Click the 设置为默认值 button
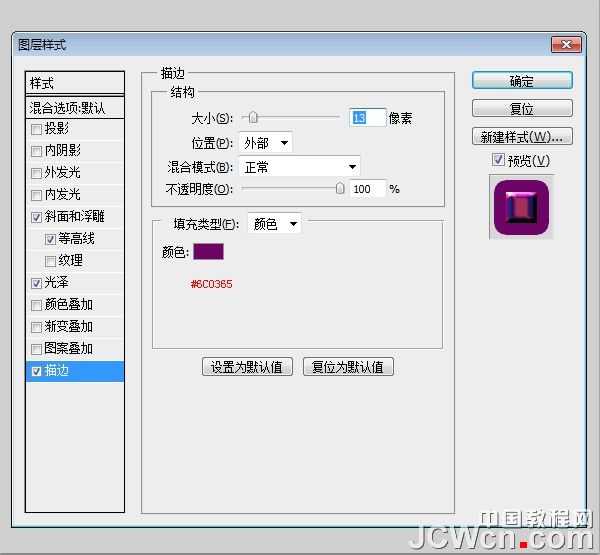The height and width of the screenshot is (555, 600). pyautogui.click(x=247, y=367)
